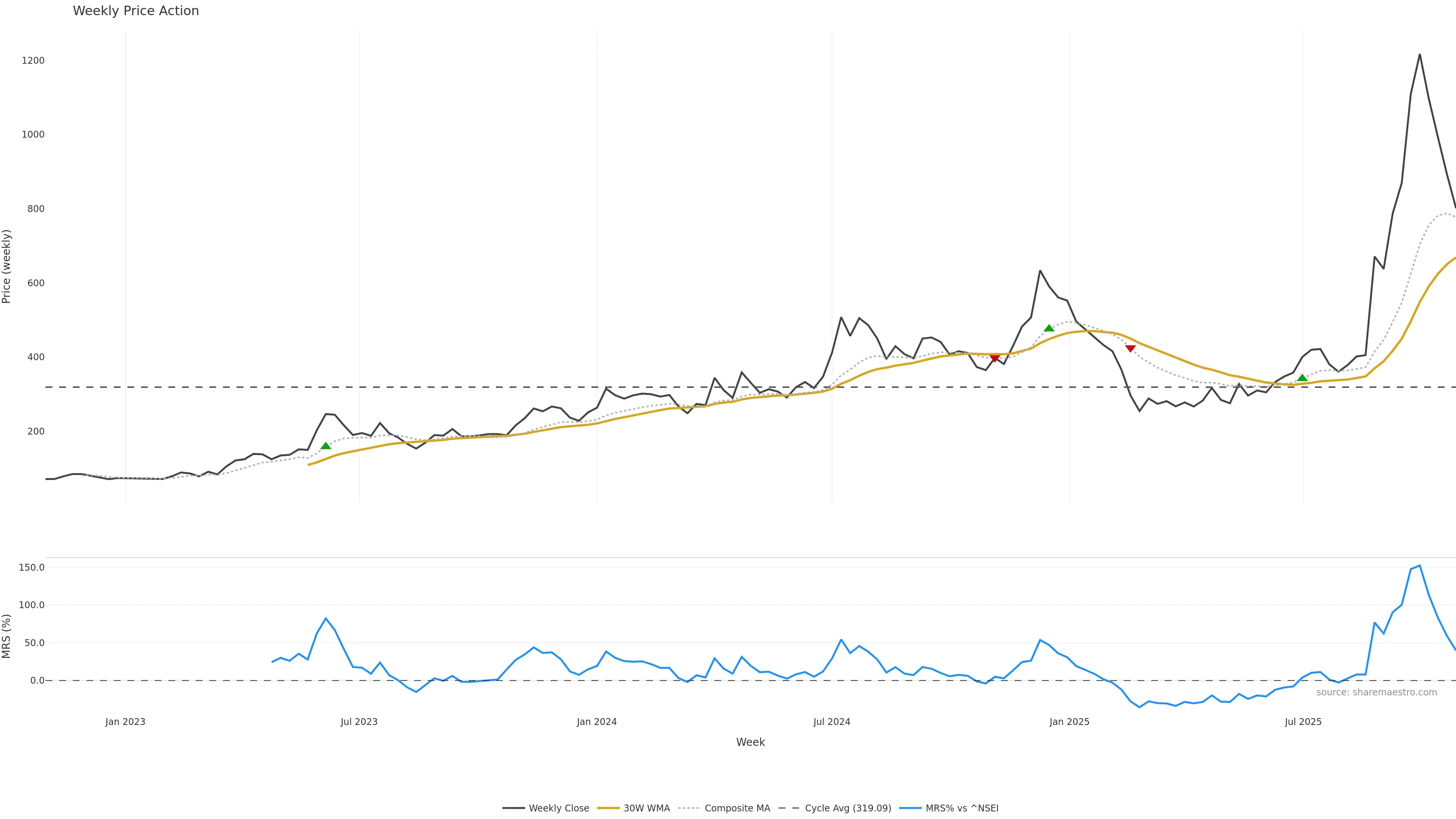Click the 1200 price axis tick label
This screenshot has height=819, width=1456.
(33, 61)
